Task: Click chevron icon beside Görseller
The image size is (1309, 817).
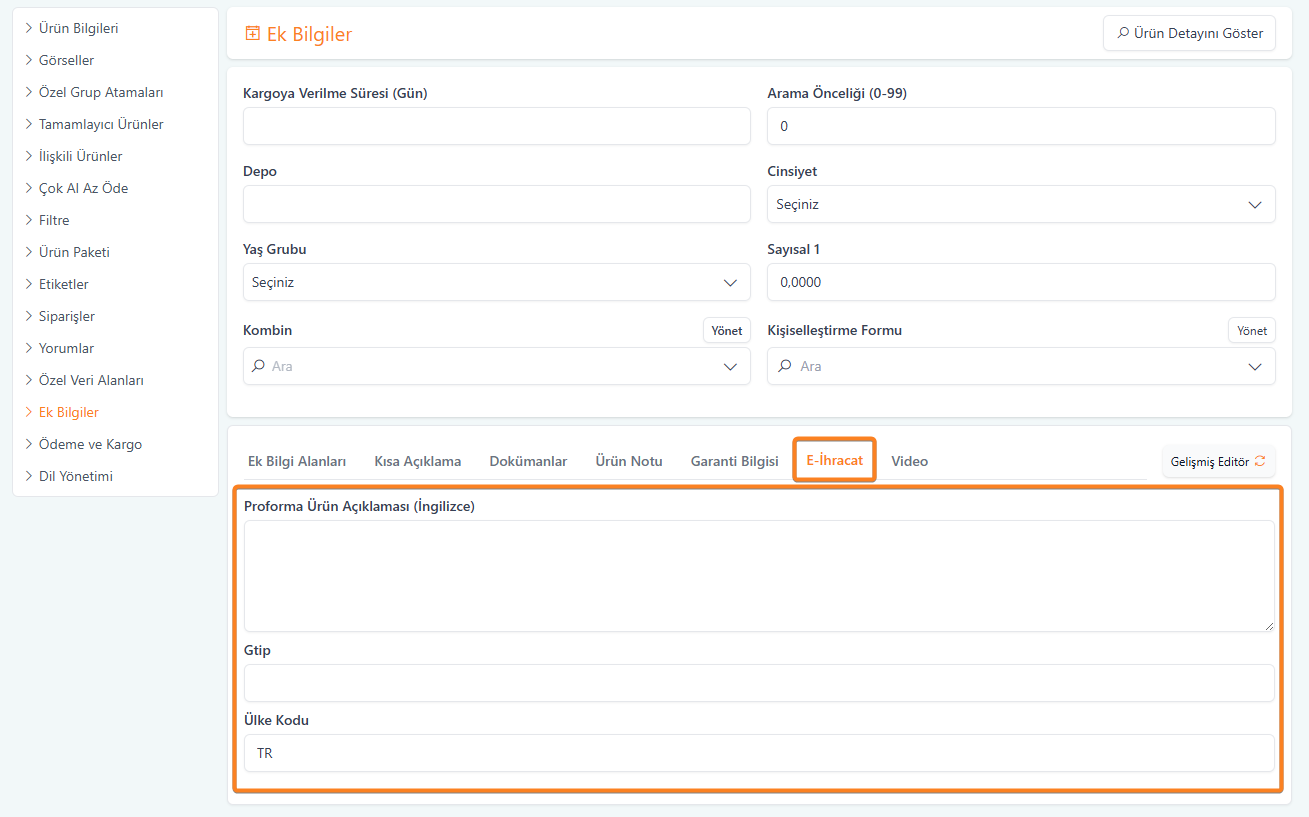Action: pyautogui.click(x=29, y=60)
